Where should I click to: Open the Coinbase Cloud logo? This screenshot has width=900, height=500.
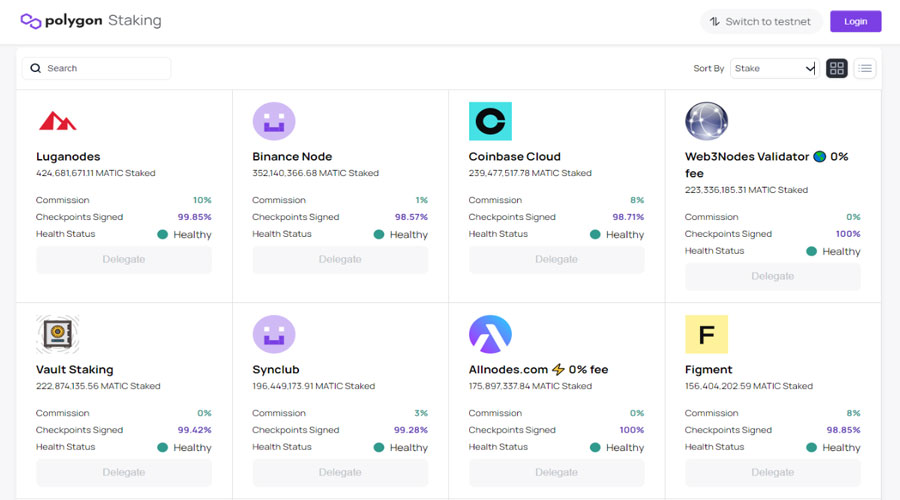(490, 121)
